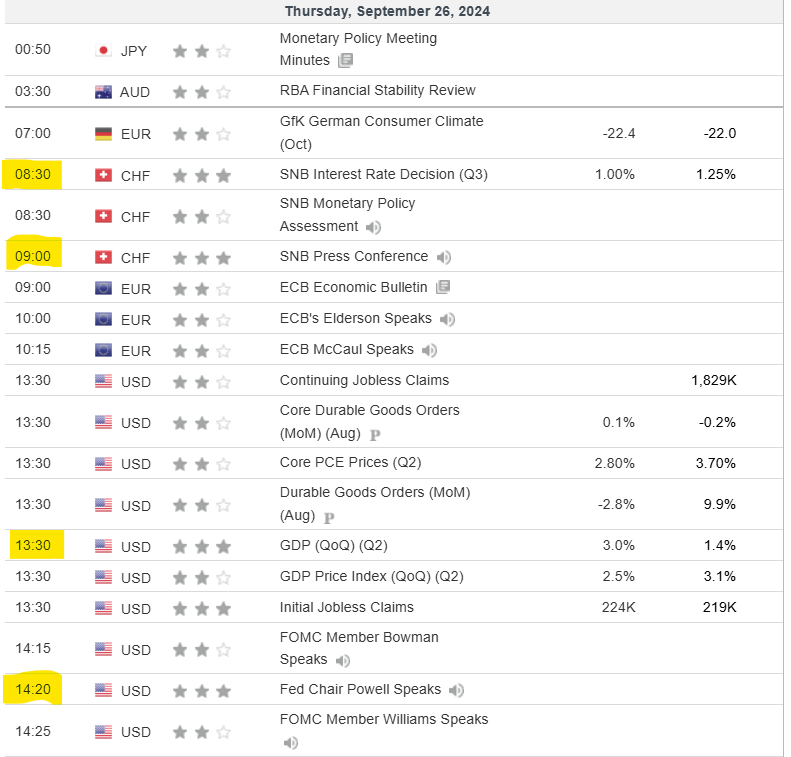The image size is (791, 757).
Task: Click the document icon beside Monetary Policy Meeting Minutes
Action: coord(346,60)
